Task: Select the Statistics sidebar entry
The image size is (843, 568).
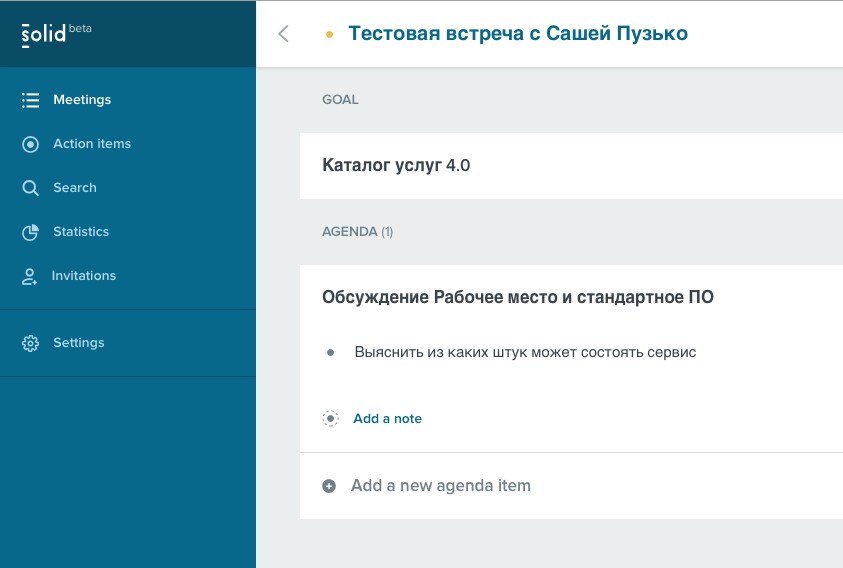Action: [x=81, y=231]
